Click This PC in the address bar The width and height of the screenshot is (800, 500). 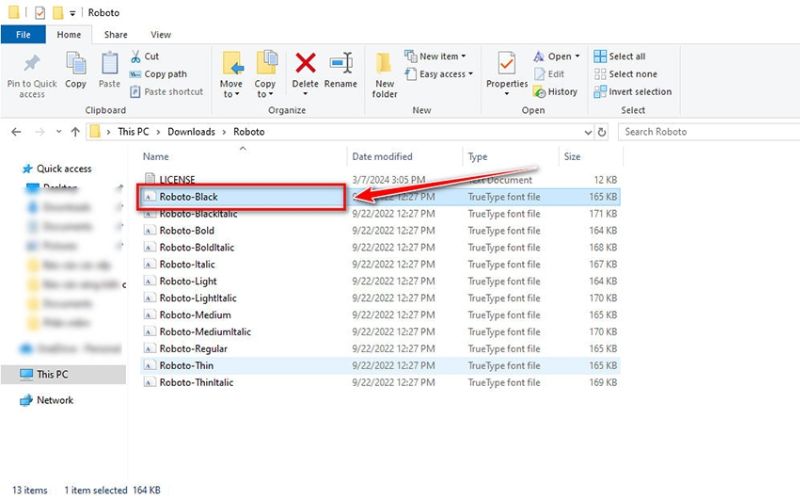[x=133, y=132]
